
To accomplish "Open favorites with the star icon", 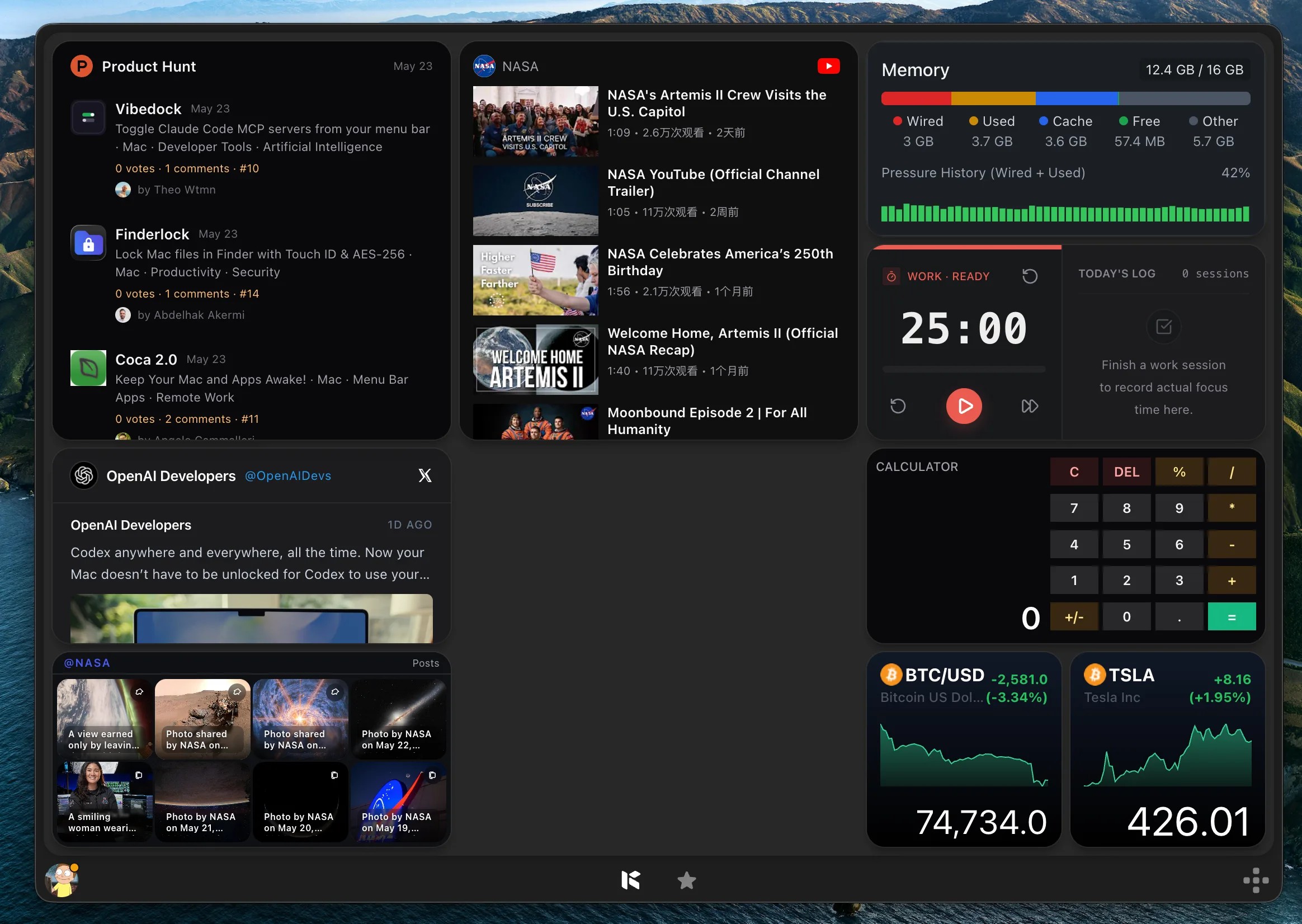I will [x=687, y=881].
